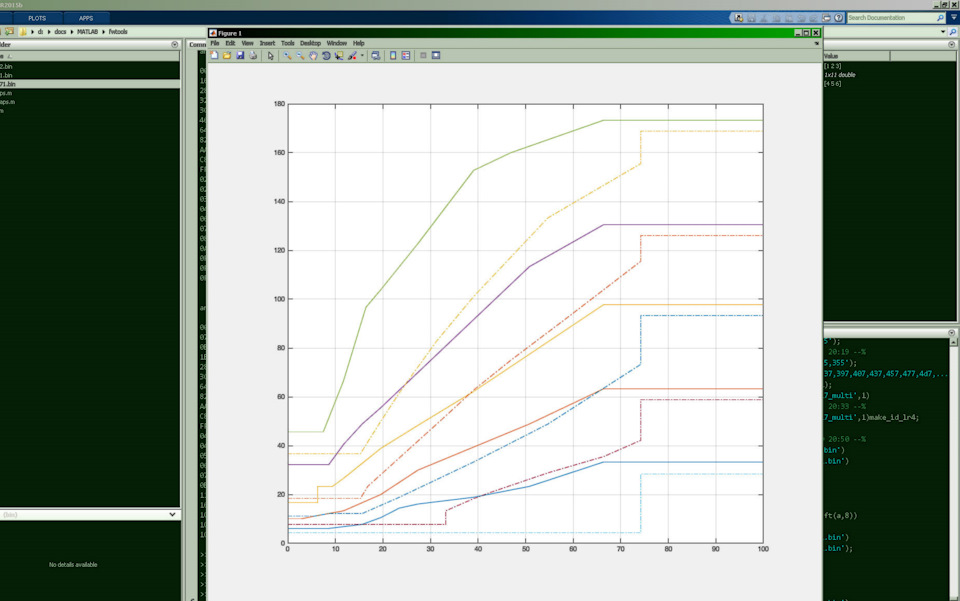Screen dimensions: 960x601
Task: Open the Brush color dropdown arrow
Action: click(362, 56)
